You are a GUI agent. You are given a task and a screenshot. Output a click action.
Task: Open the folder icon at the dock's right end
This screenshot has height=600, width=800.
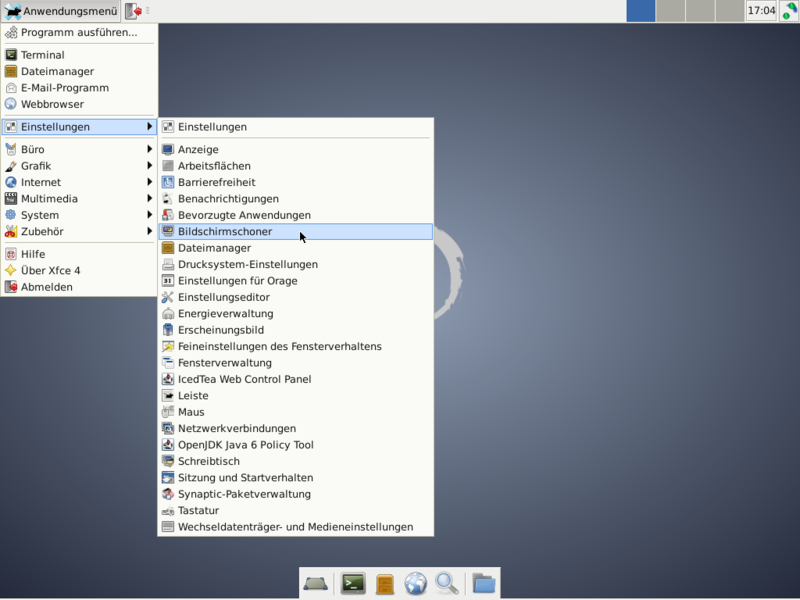pos(484,583)
